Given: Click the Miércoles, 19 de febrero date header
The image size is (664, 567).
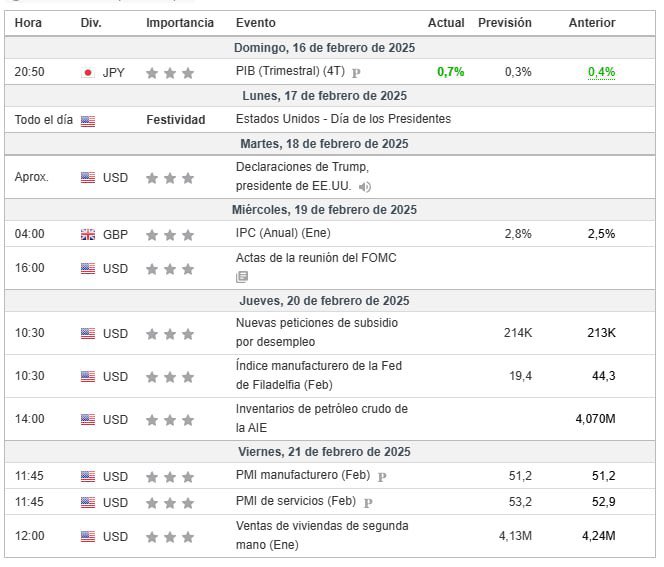Looking at the screenshot, I should point(324,210).
